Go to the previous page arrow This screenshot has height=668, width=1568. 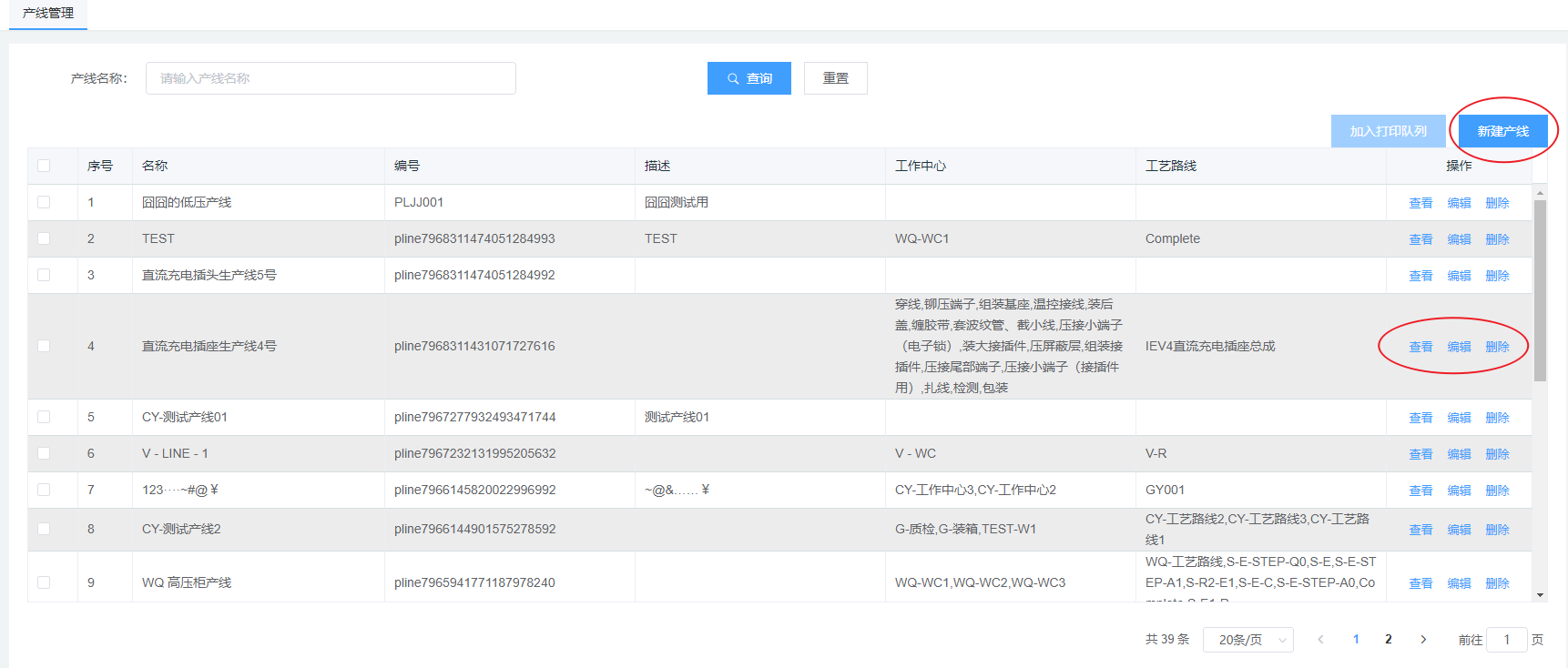[1320, 640]
